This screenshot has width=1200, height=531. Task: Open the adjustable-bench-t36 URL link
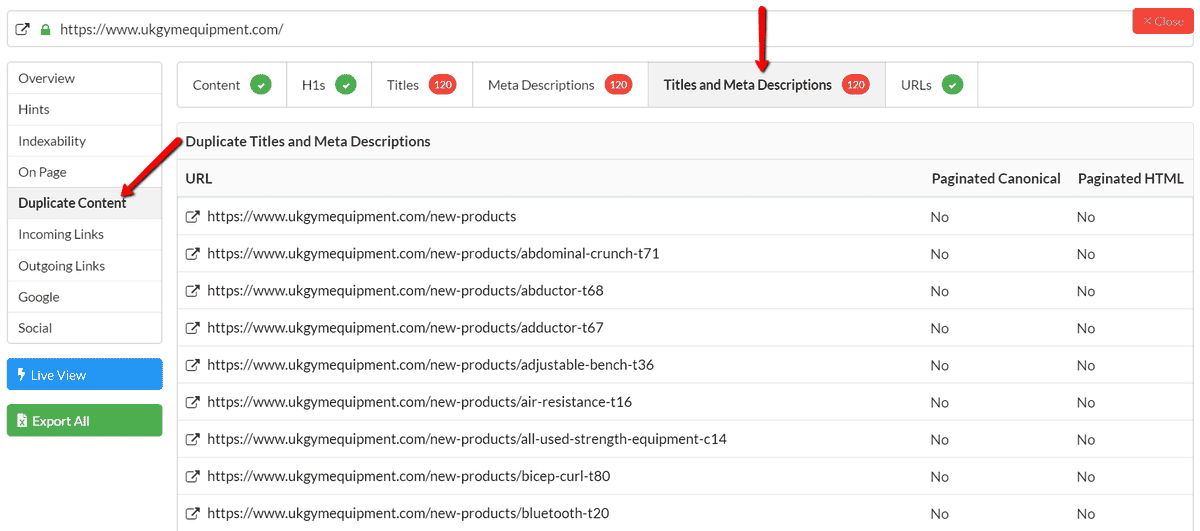point(430,365)
